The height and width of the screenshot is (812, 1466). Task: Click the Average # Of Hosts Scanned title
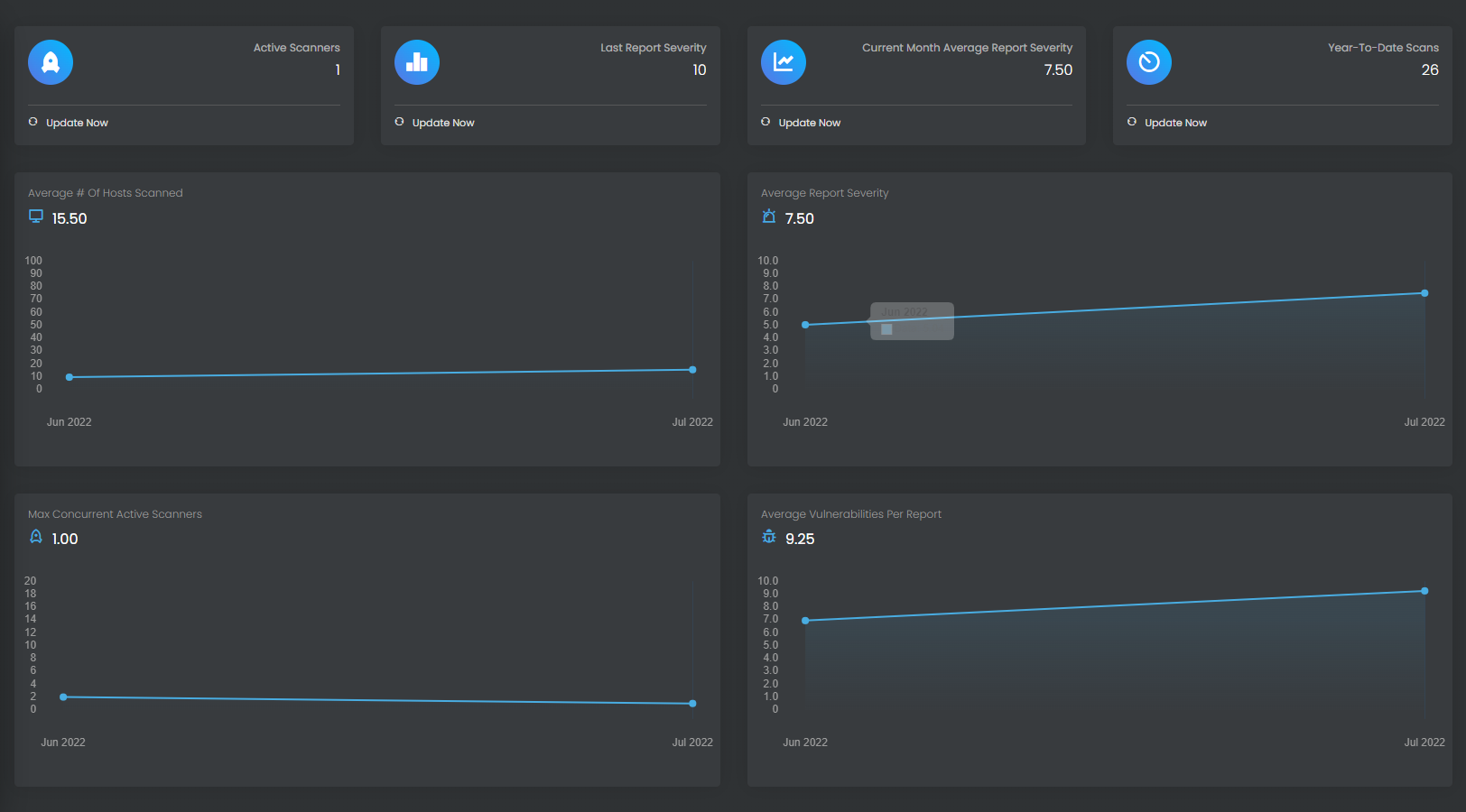[105, 193]
